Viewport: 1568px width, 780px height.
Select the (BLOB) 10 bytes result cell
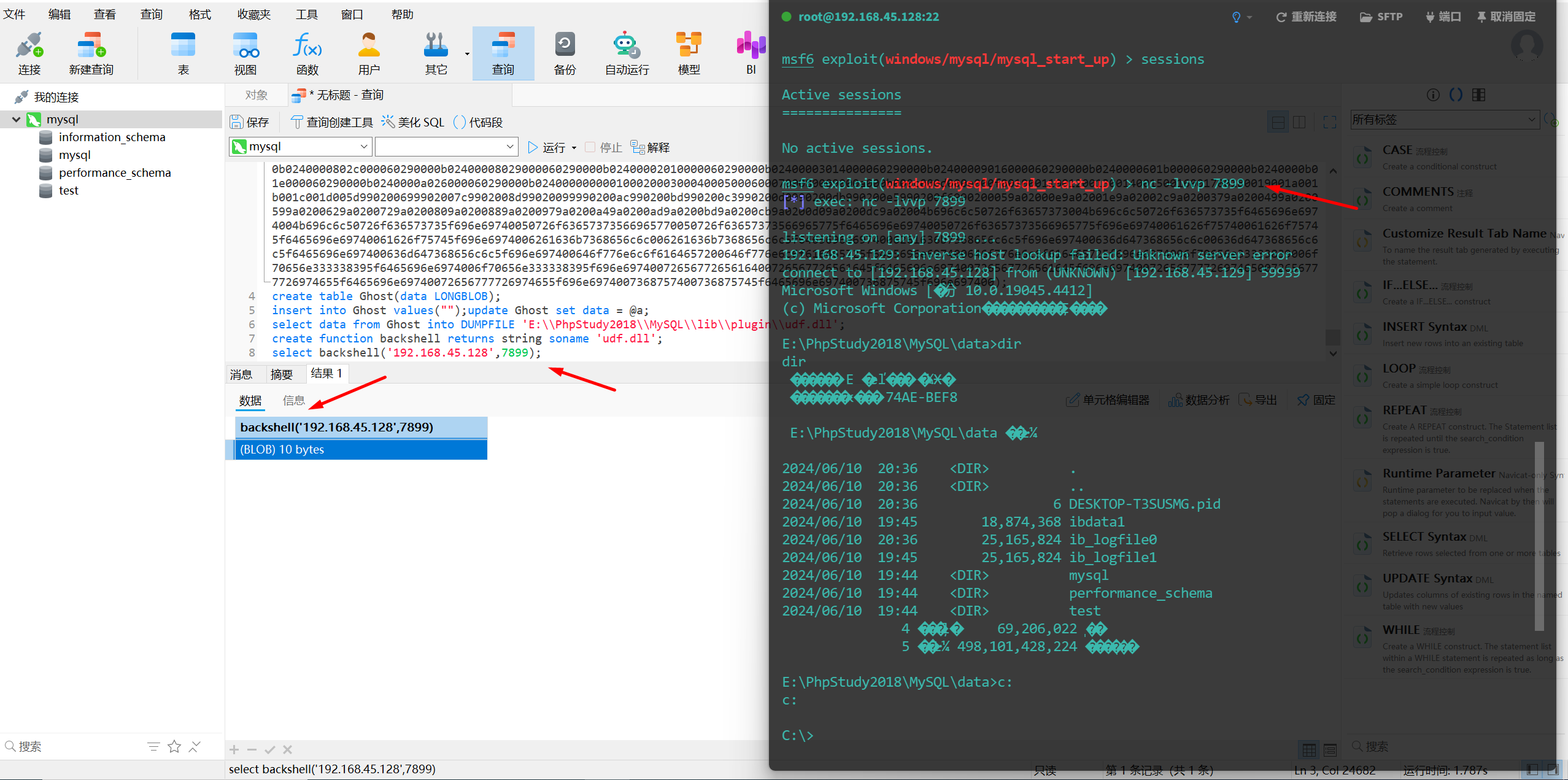(361, 449)
